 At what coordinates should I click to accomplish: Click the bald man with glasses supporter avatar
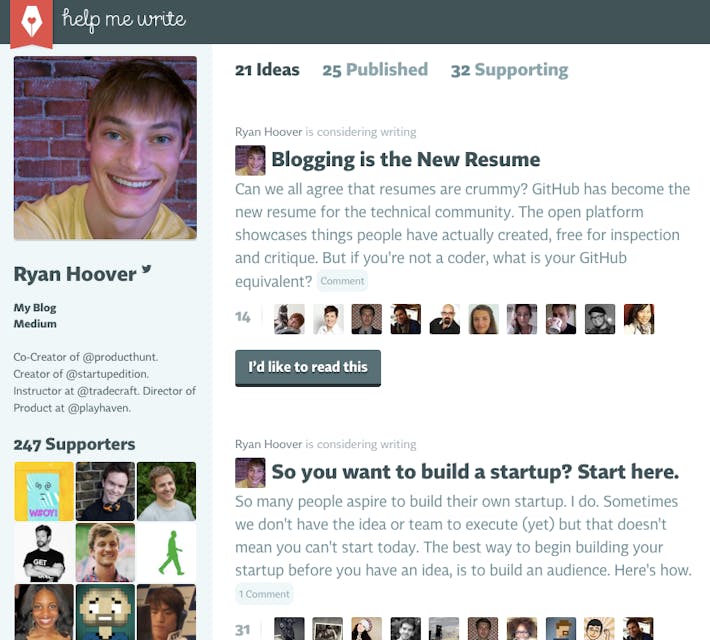(445, 319)
